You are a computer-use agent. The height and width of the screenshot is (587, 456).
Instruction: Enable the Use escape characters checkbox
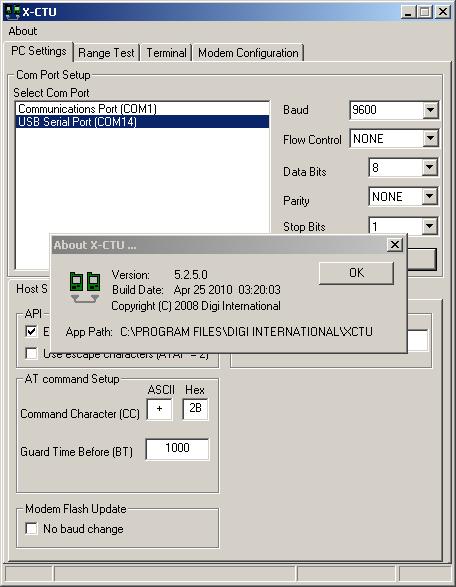point(31,353)
